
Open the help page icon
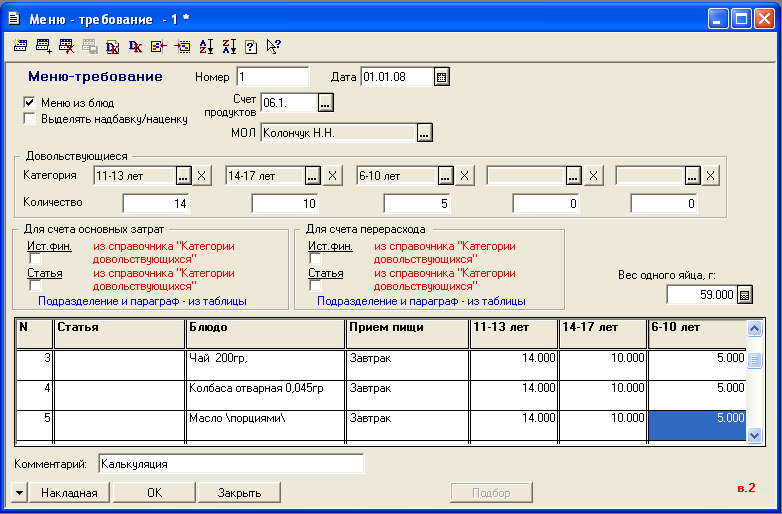click(x=251, y=46)
